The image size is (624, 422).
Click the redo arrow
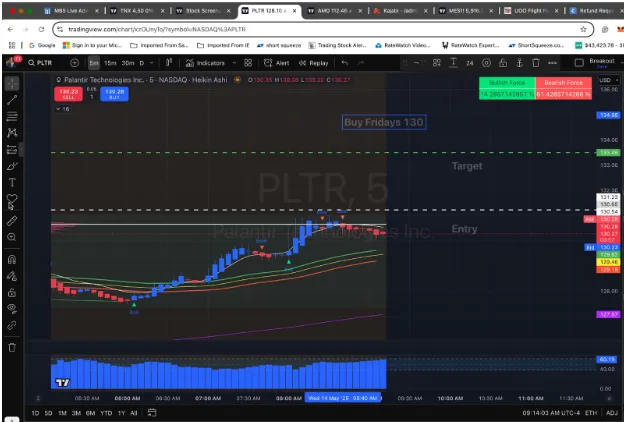tap(361, 63)
